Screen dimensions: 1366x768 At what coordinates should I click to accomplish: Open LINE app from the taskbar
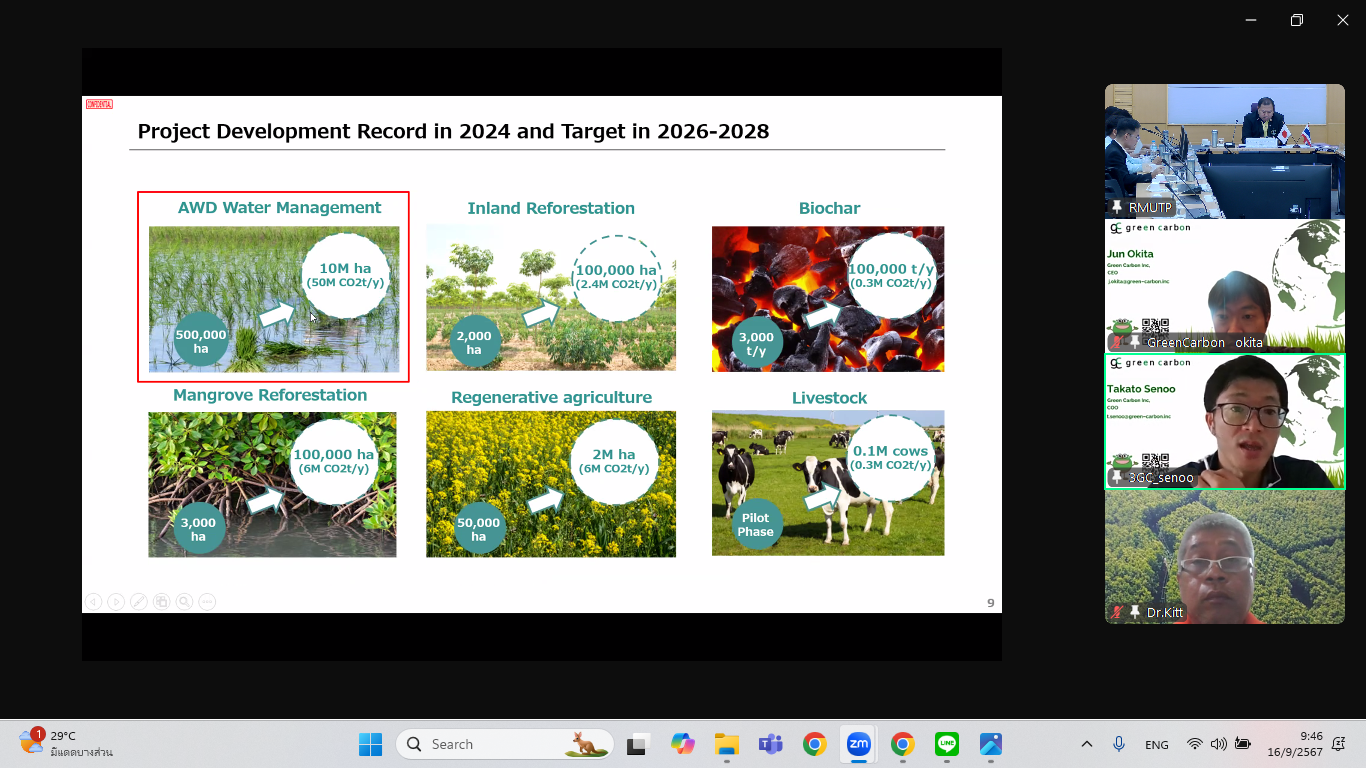coord(947,744)
